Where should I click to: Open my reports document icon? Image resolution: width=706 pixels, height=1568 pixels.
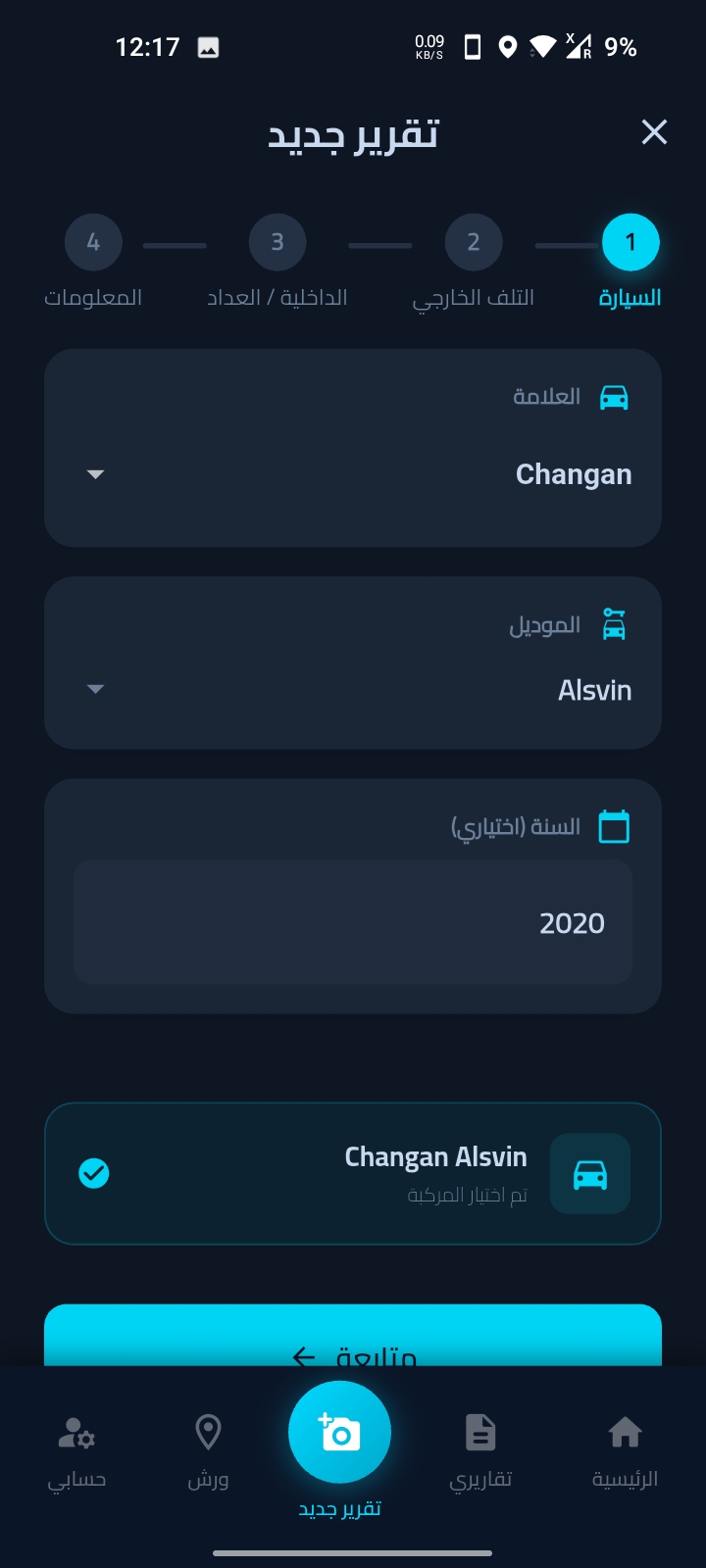(480, 1433)
